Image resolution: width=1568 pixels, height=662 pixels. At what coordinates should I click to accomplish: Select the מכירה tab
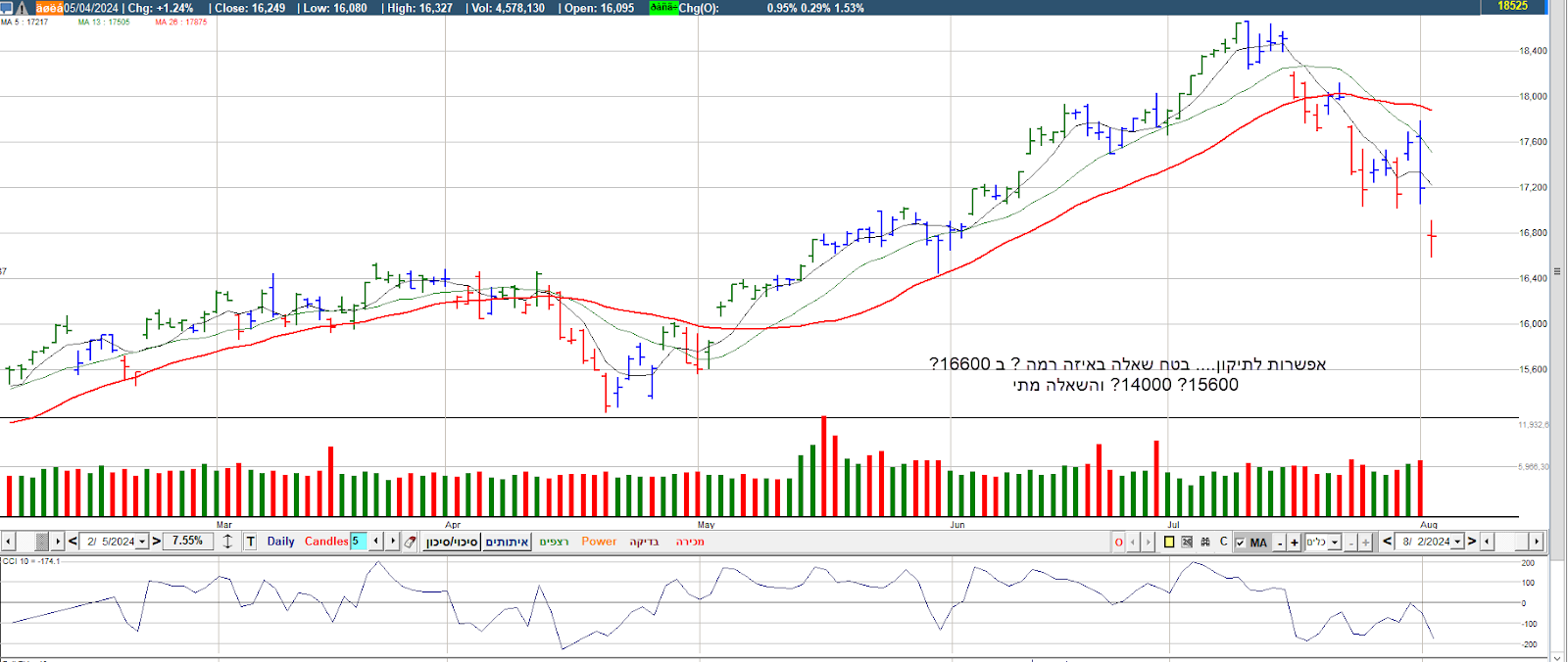tap(690, 542)
